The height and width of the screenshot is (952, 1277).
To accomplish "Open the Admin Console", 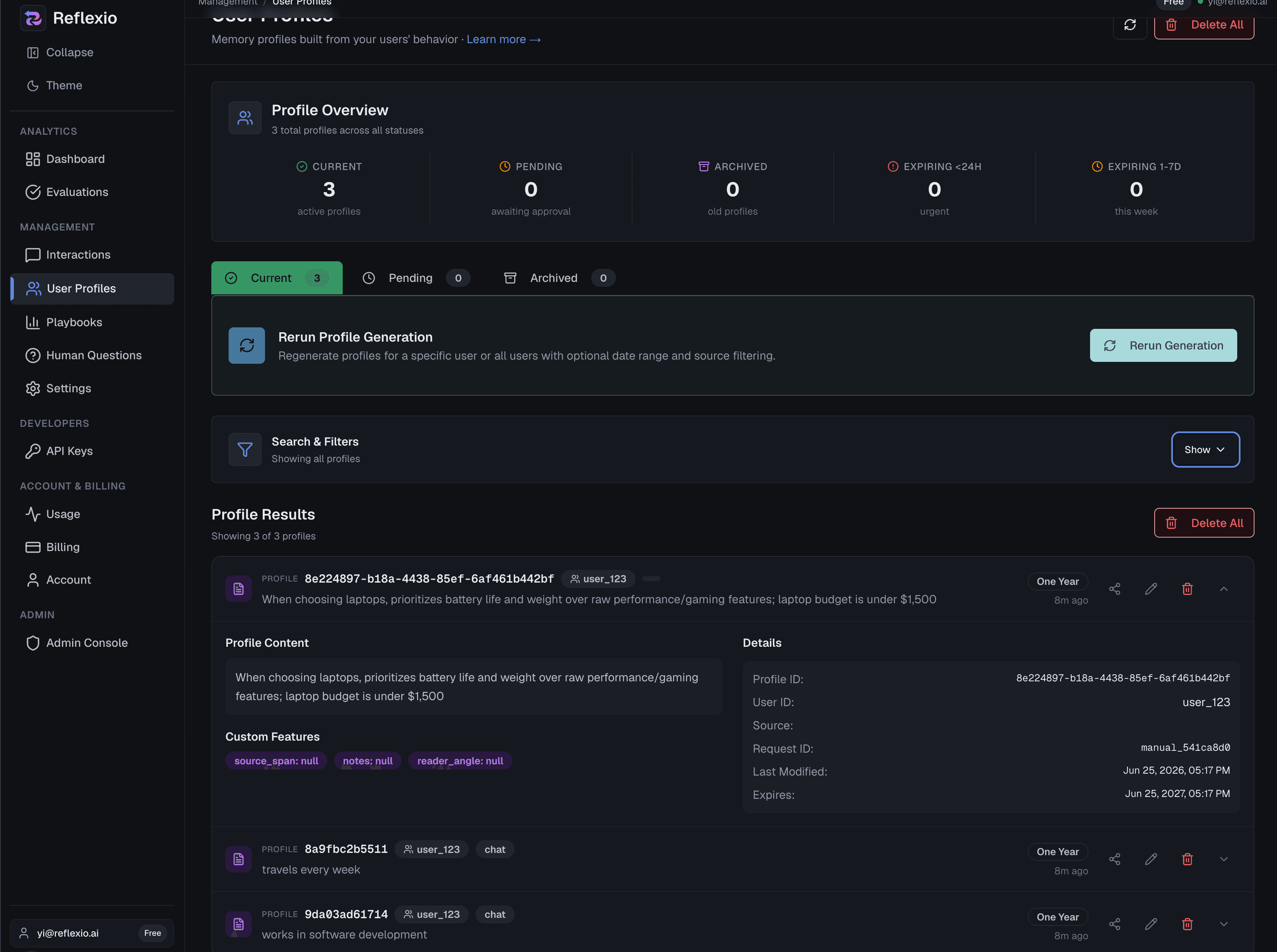I will pyautogui.click(x=92, y=643).
